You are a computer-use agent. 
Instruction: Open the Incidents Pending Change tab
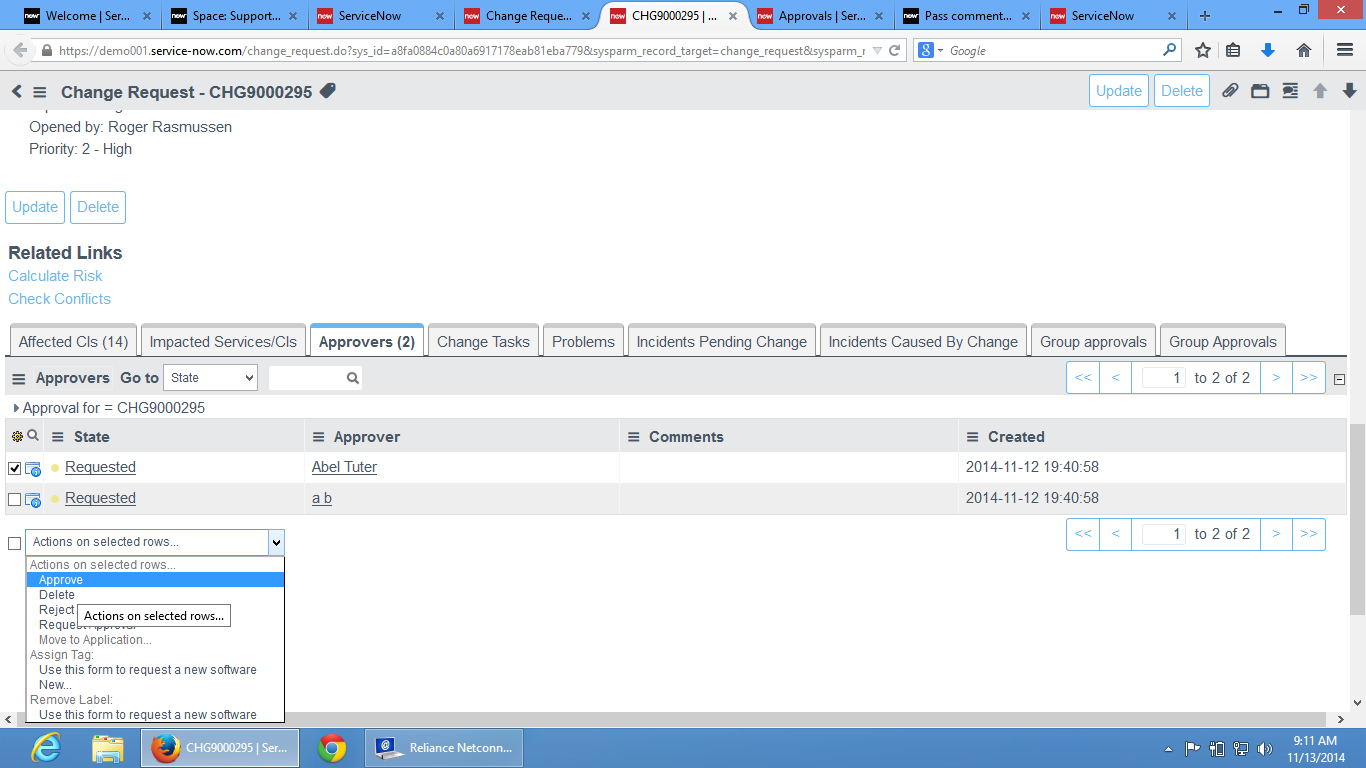tap(721, 341)
